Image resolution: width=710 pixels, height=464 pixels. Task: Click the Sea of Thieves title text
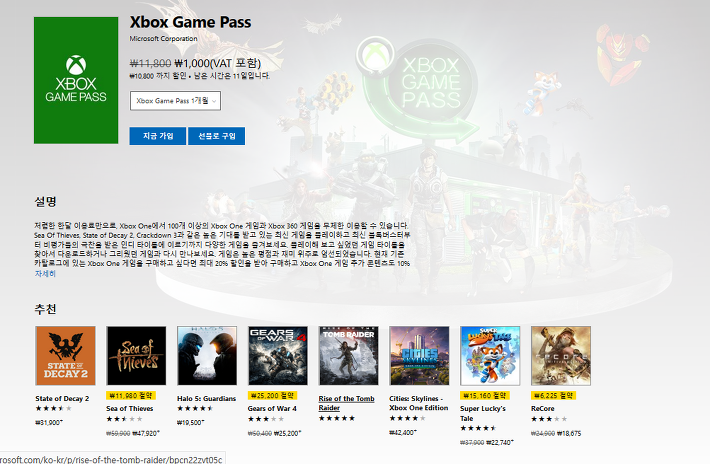(130, 408)
